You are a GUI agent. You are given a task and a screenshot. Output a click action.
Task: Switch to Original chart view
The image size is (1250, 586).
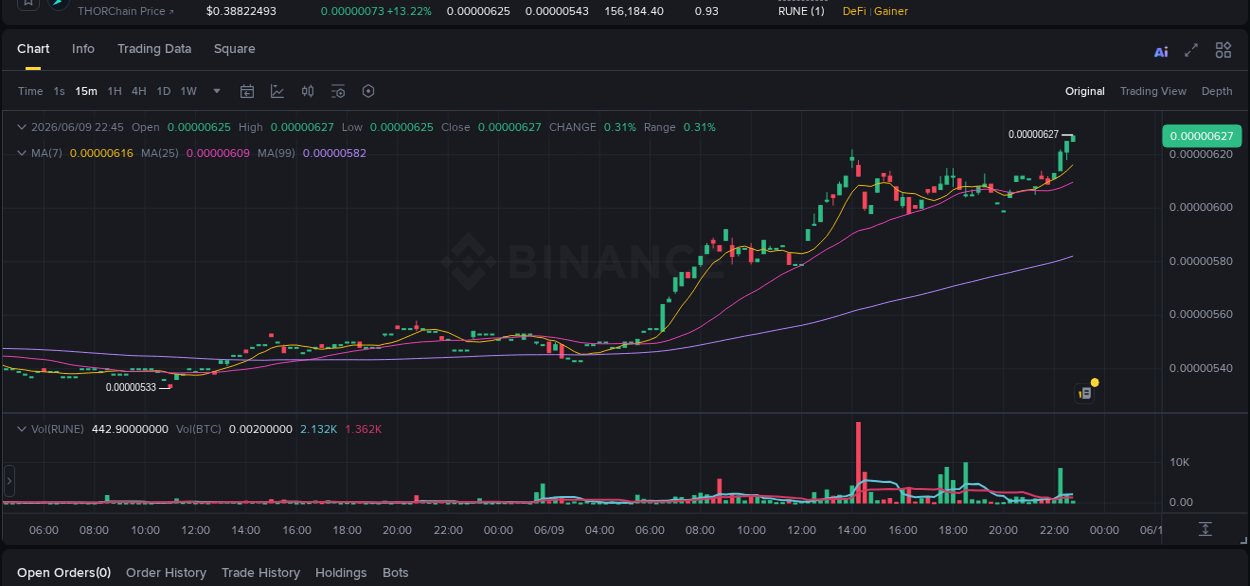(1085, 91)
